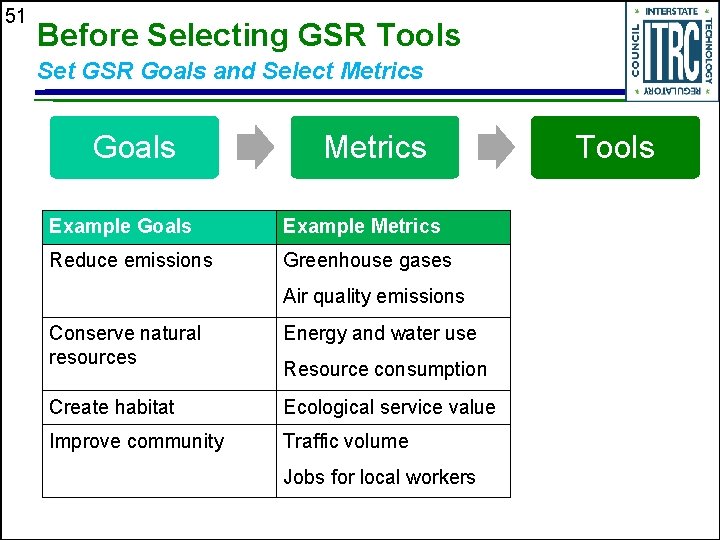
Task: Click the arrow between Goals and Metrics
Action: coord(255,147)
